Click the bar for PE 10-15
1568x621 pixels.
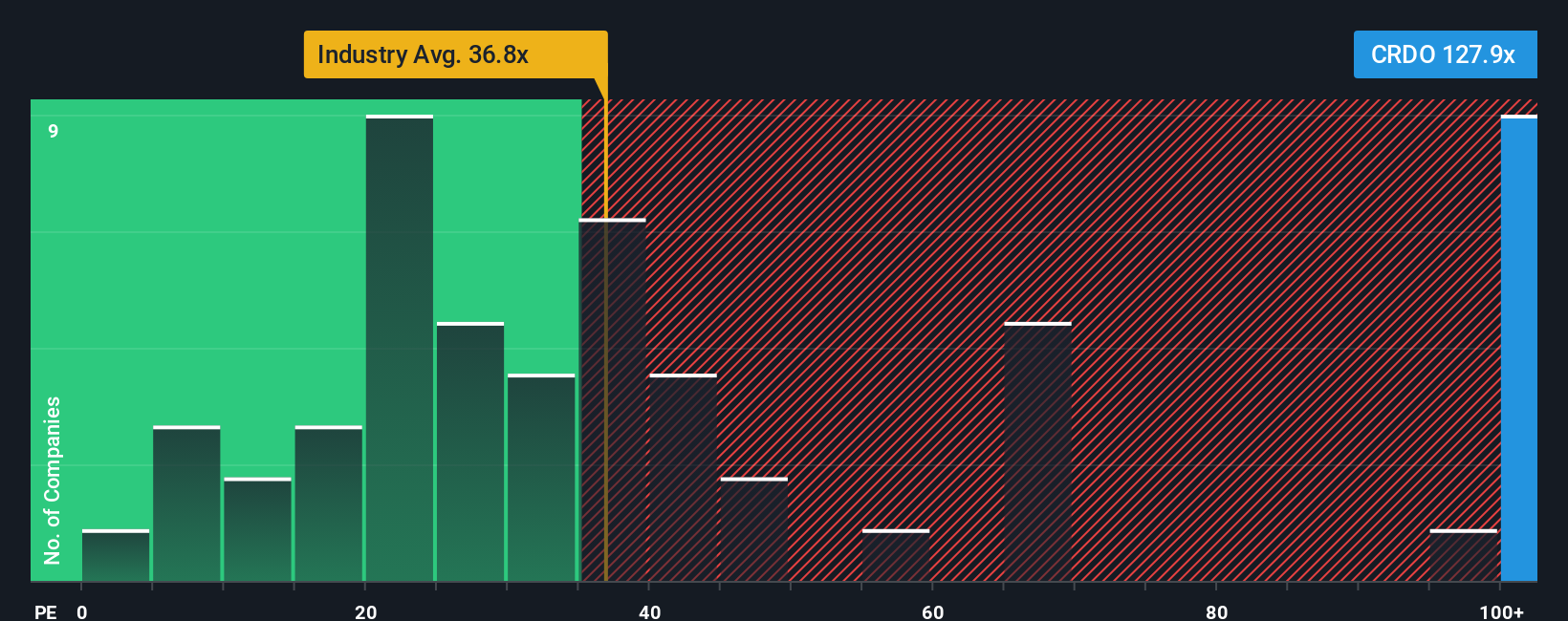coord(257,529)
